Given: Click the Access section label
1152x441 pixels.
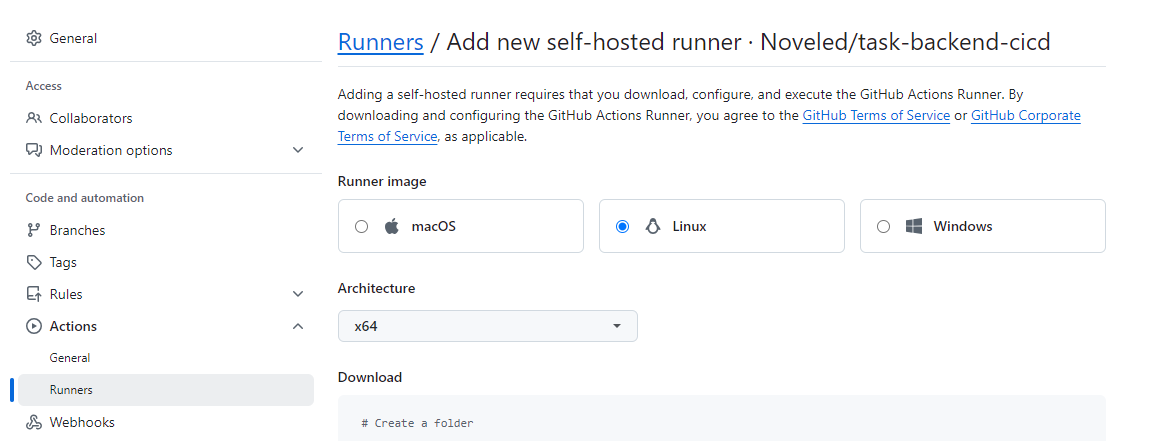Looking at the screenshot, I should point(43,86).
